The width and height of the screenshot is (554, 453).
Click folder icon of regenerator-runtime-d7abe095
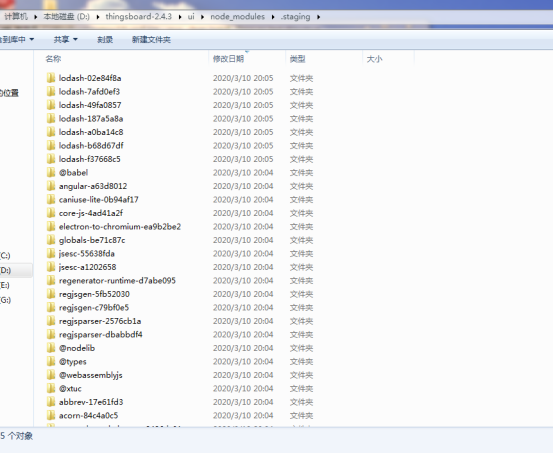point(51,280)
